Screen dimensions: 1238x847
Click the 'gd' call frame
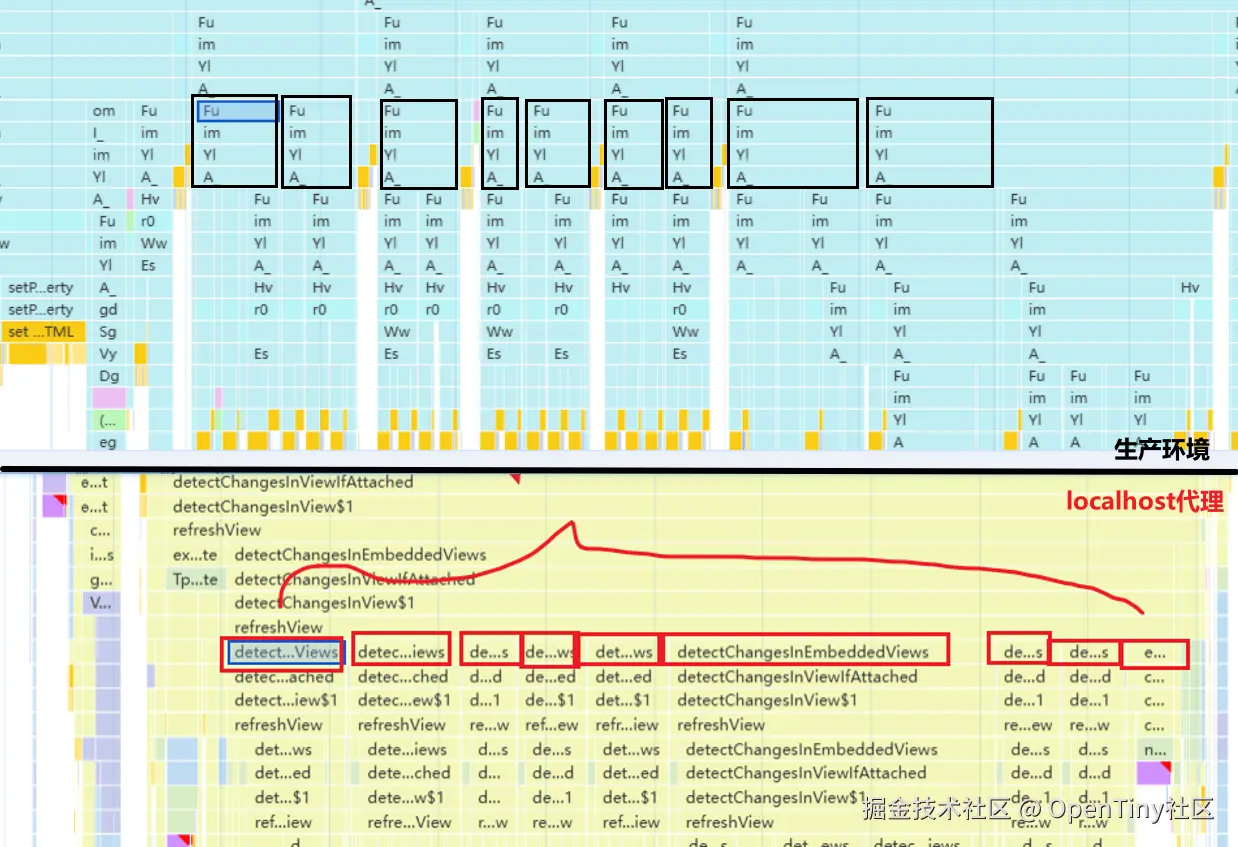tap(108, 310)
